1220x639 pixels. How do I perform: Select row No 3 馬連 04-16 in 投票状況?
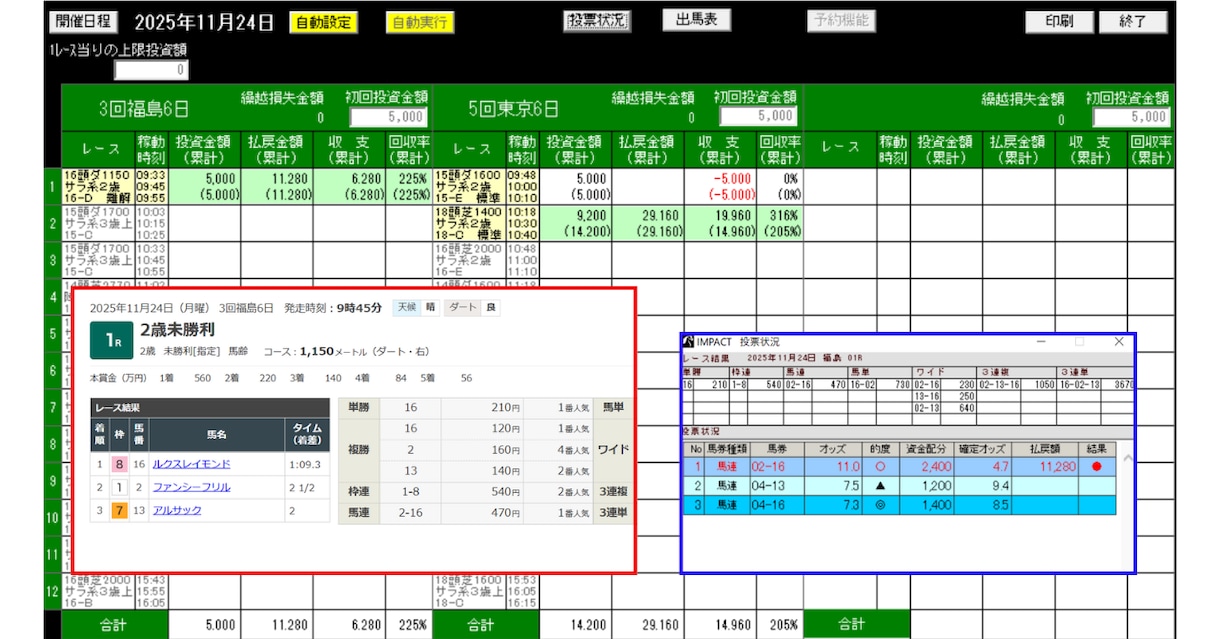coord(898,506)
